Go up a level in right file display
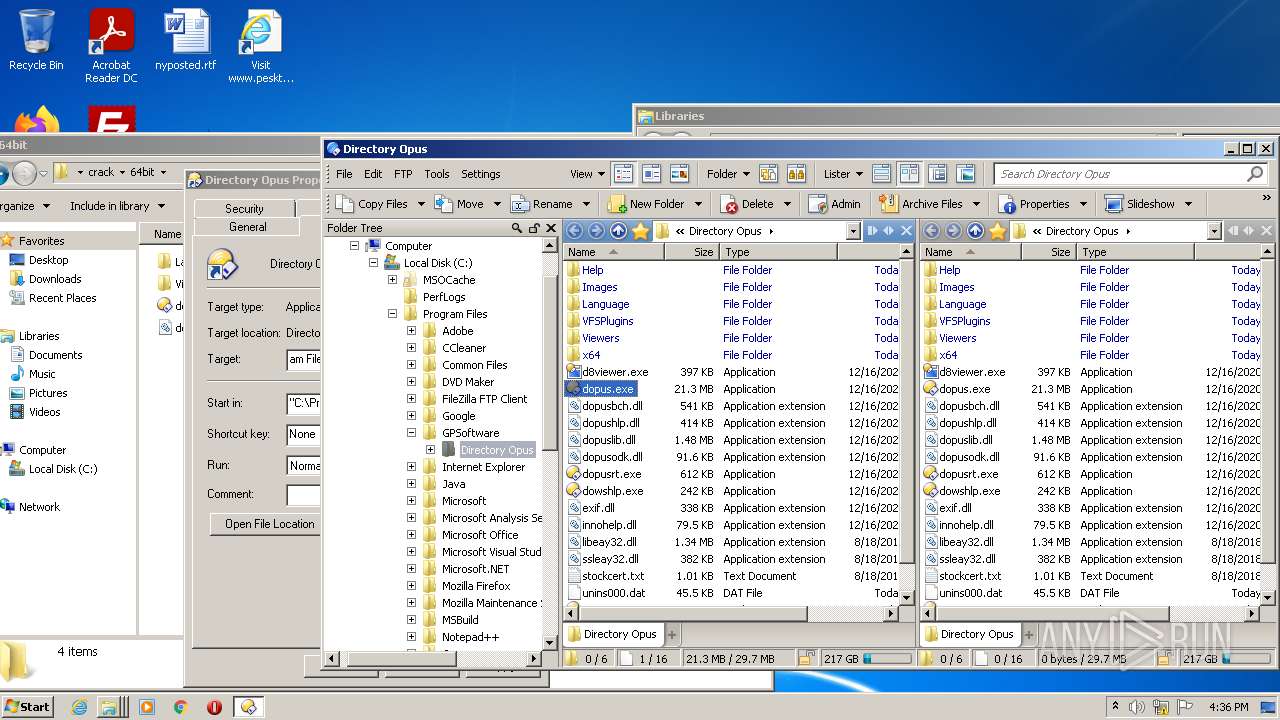This screenshot has width=1280, height=720. point(976,231)
